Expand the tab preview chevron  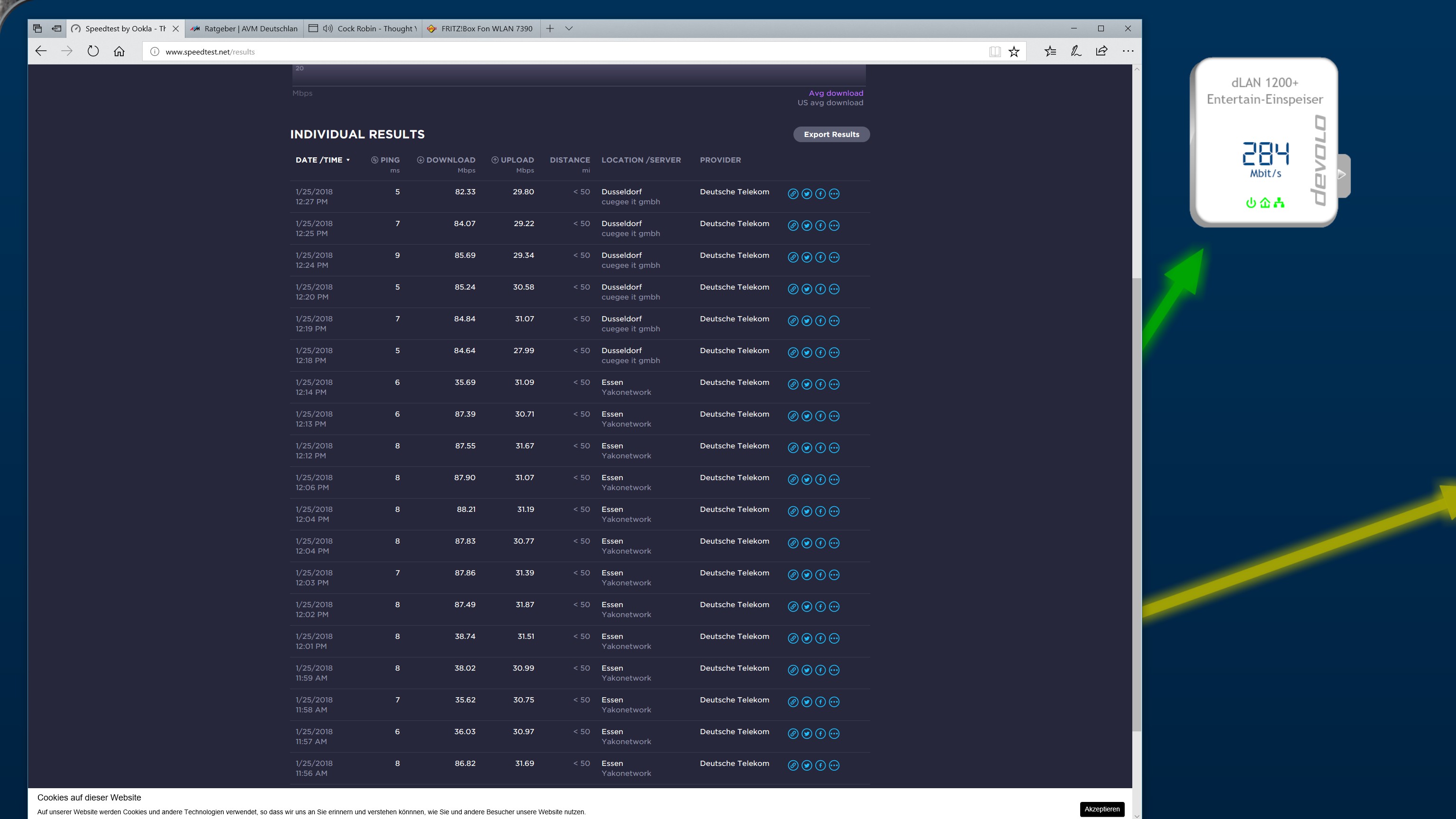pyautogui.click(x=569, y=28)
